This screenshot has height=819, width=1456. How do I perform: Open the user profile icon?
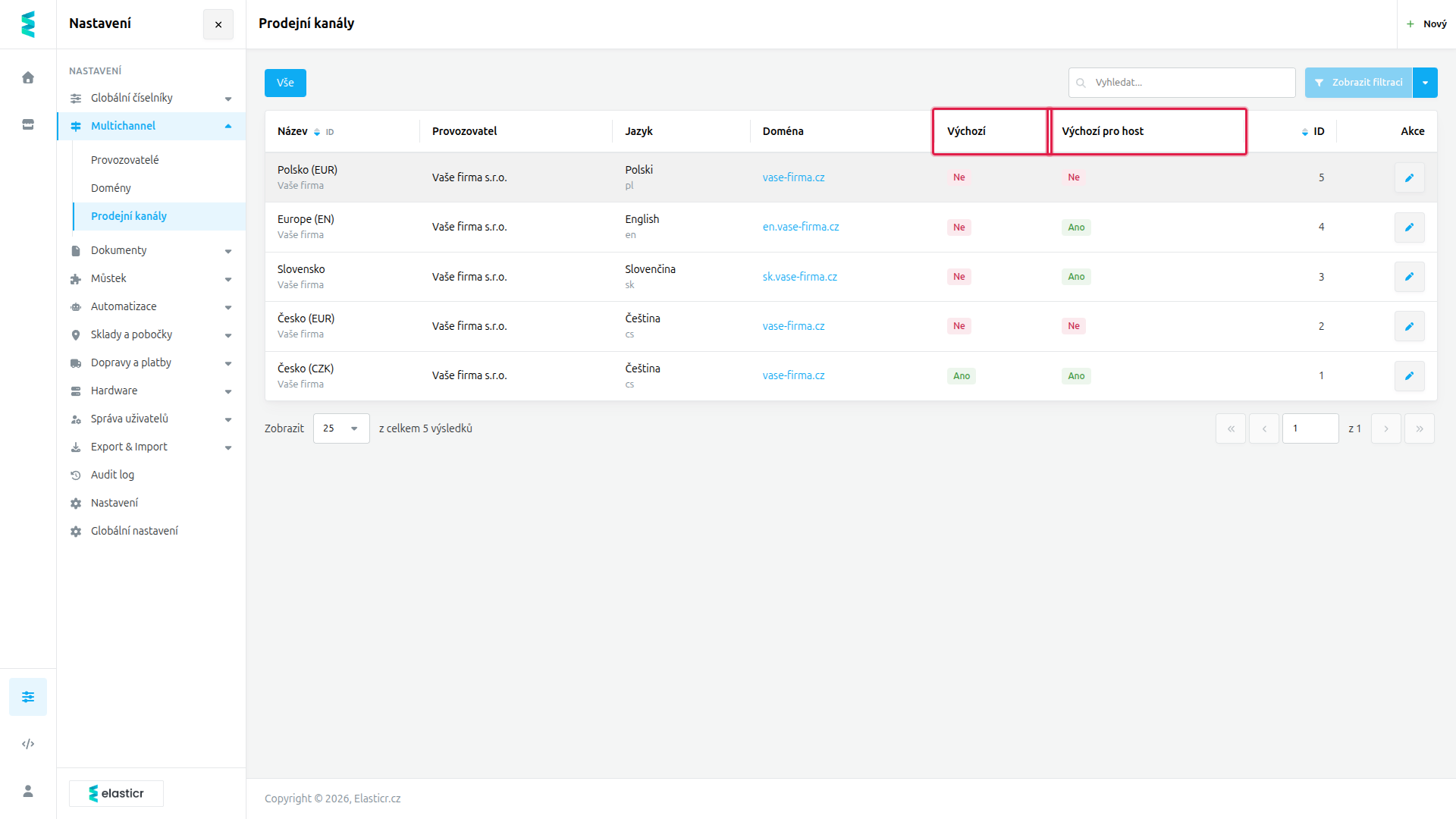pos(28,791)
